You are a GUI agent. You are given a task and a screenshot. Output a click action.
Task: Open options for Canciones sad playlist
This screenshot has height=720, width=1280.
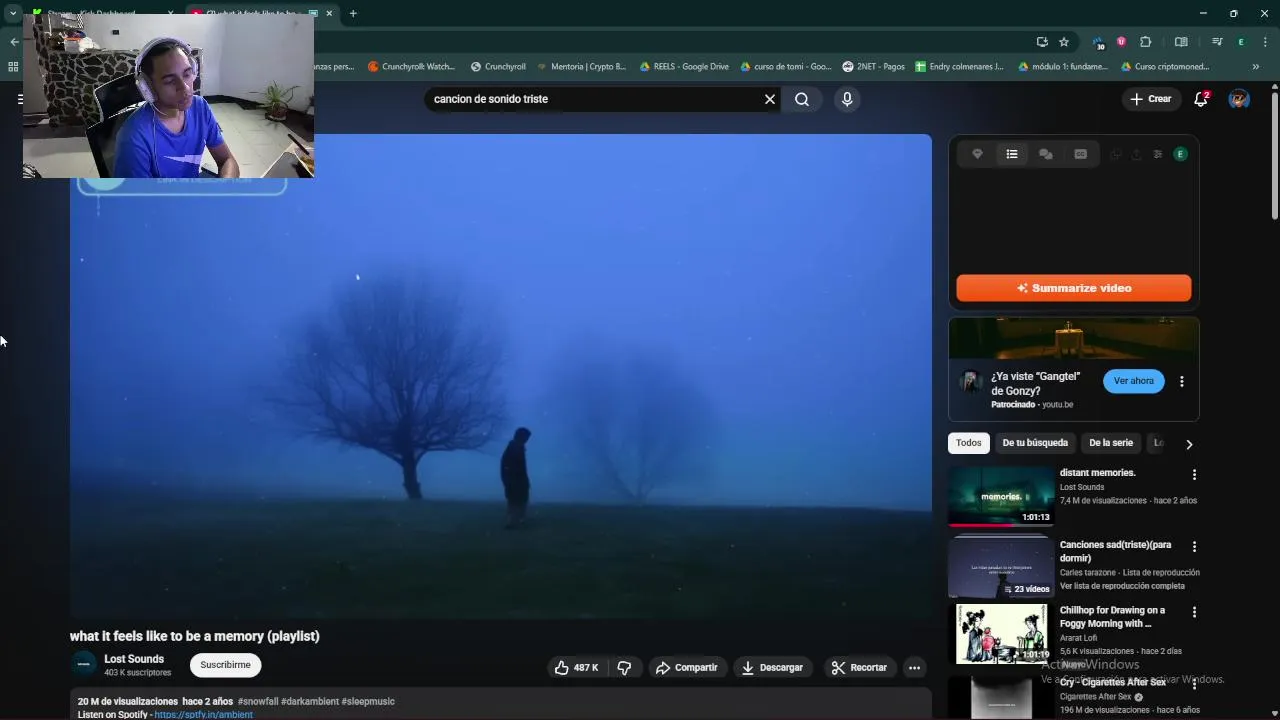[x=1194, y=547]
